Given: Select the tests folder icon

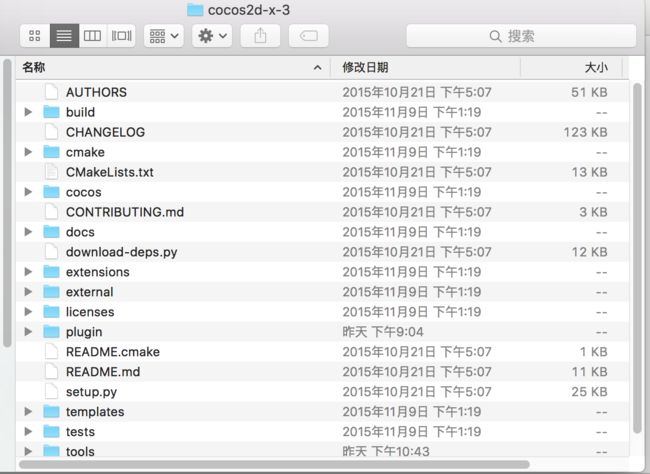Looking at the screenshot, I should tap(51, 431).
